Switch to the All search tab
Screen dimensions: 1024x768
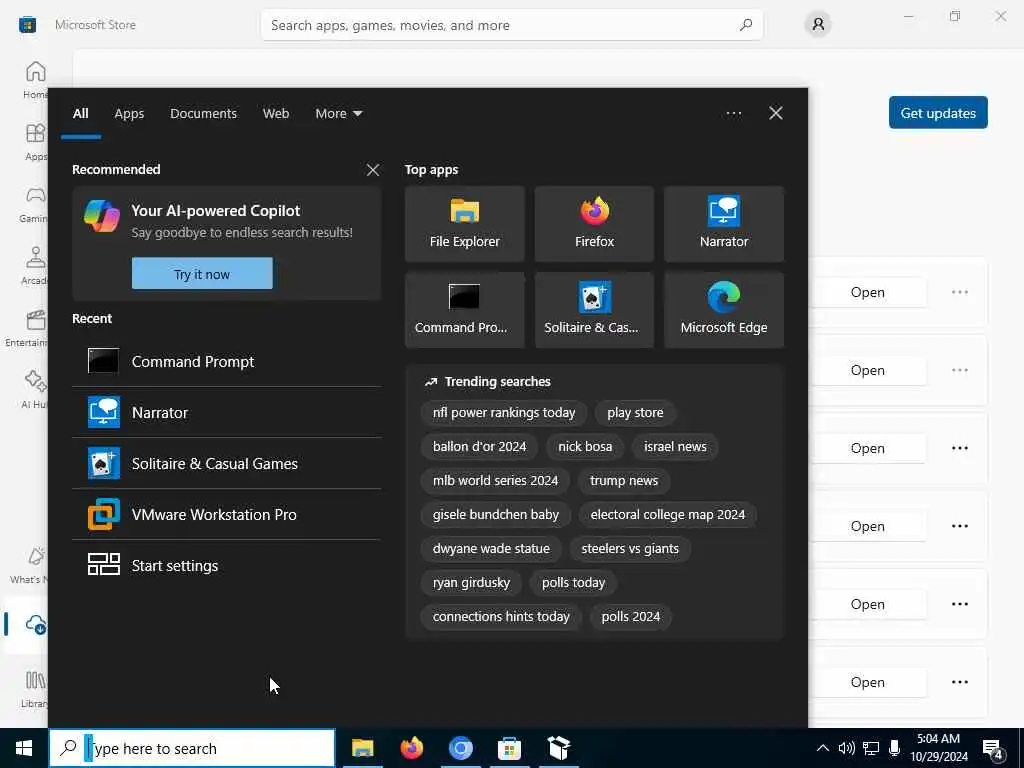tap(80, 113)
